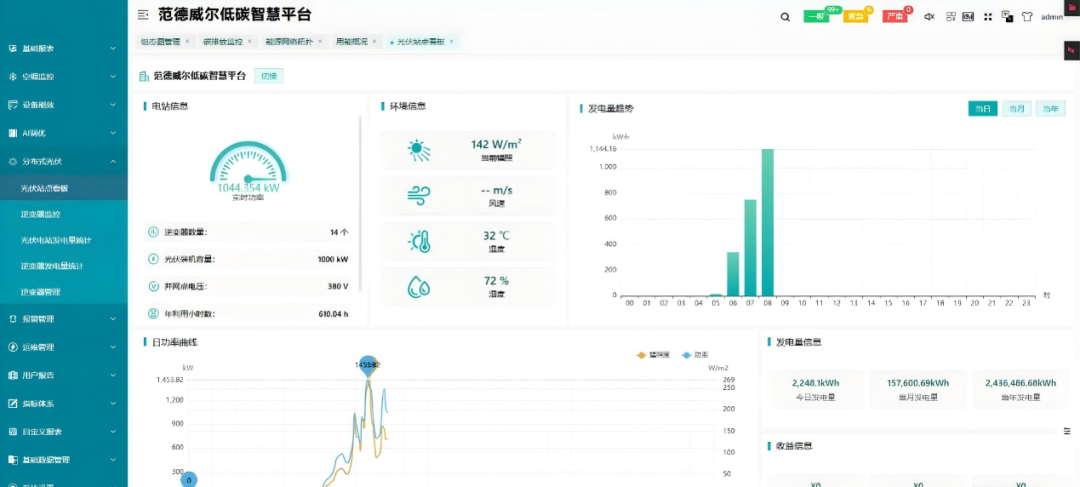Click the dark picture icon in the header
The image size is (1080, 487).
pos(968,17)
